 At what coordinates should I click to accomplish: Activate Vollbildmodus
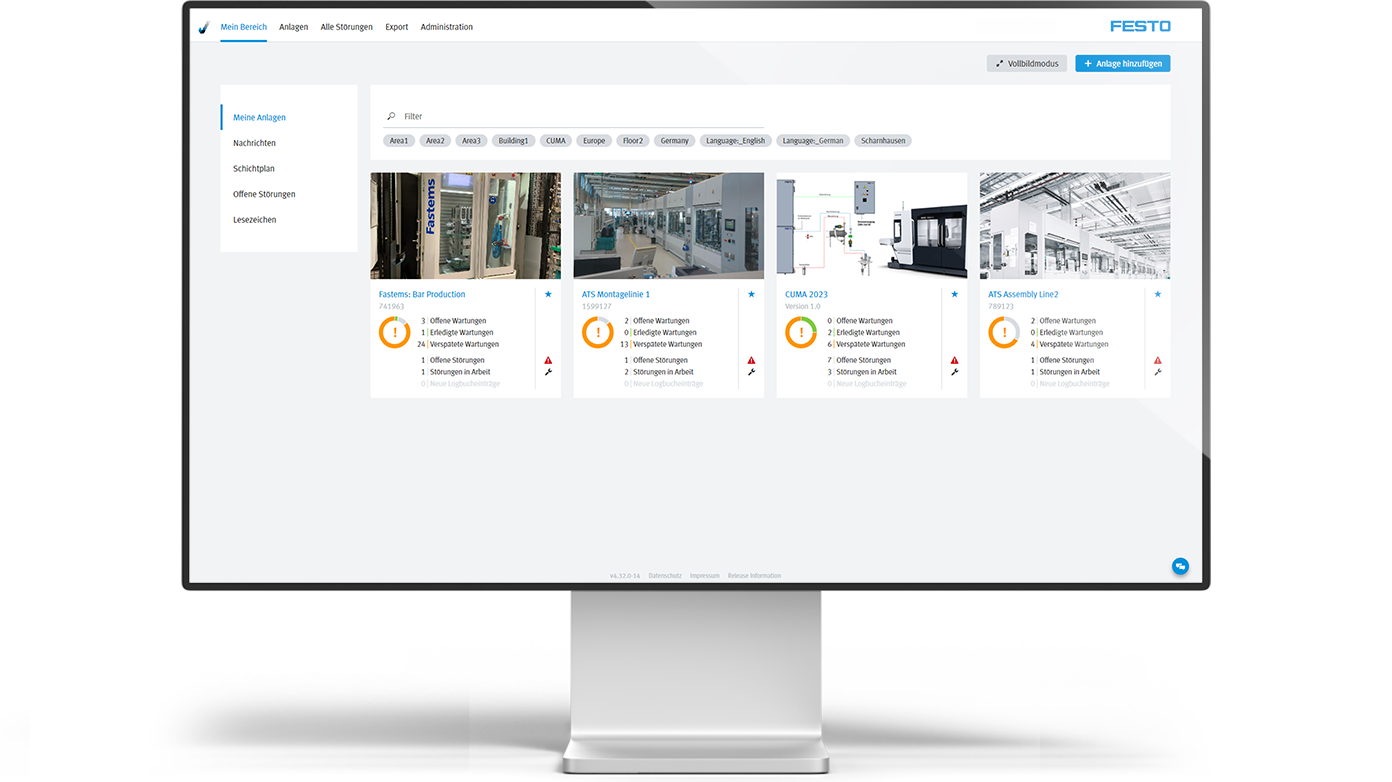click(x=1026, y=62)
